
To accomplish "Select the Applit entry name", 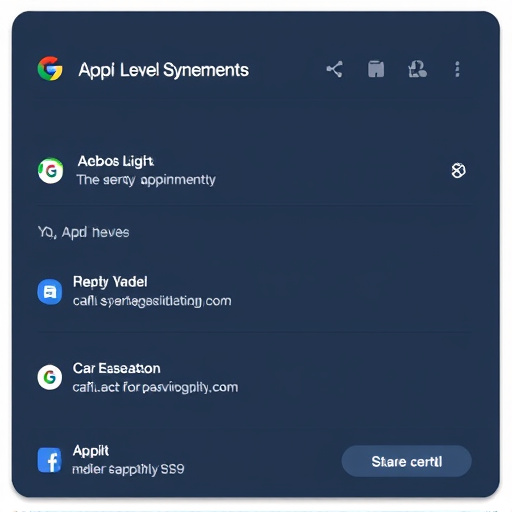I will click(x=91, y=451).
